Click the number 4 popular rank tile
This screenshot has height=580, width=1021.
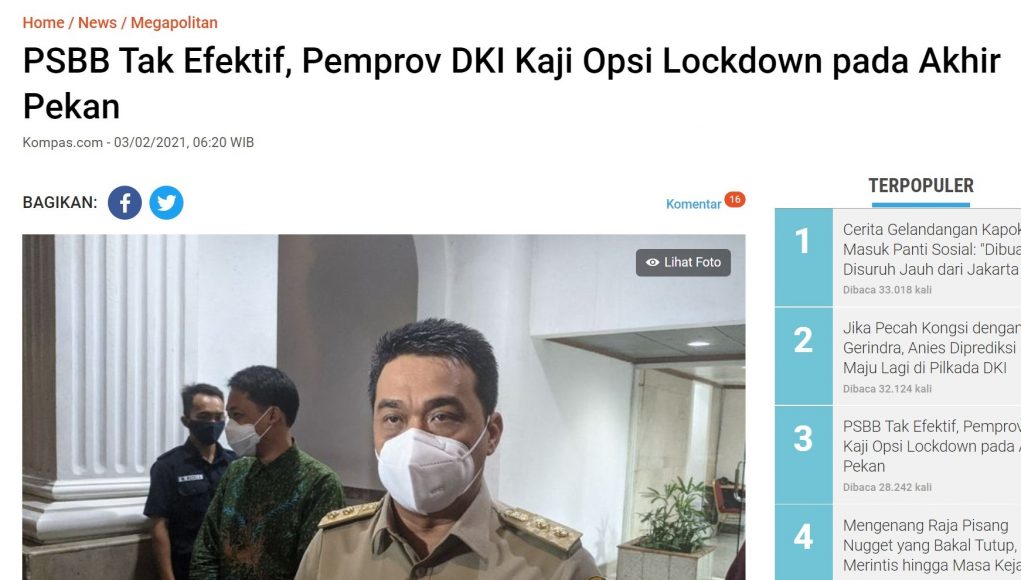coord(803,542)
